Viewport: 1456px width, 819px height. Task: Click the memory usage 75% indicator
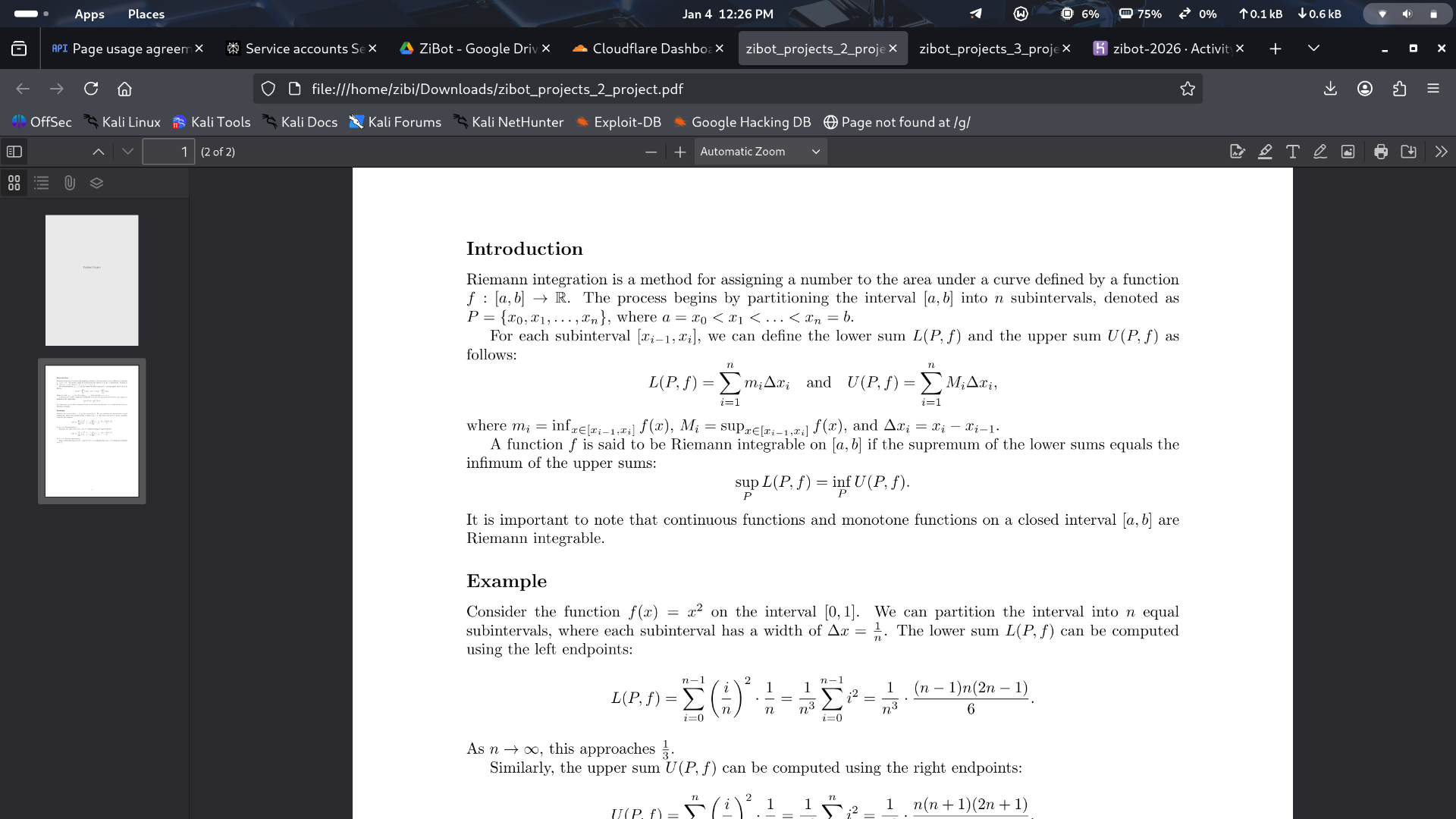click(x=1141, y=14)
